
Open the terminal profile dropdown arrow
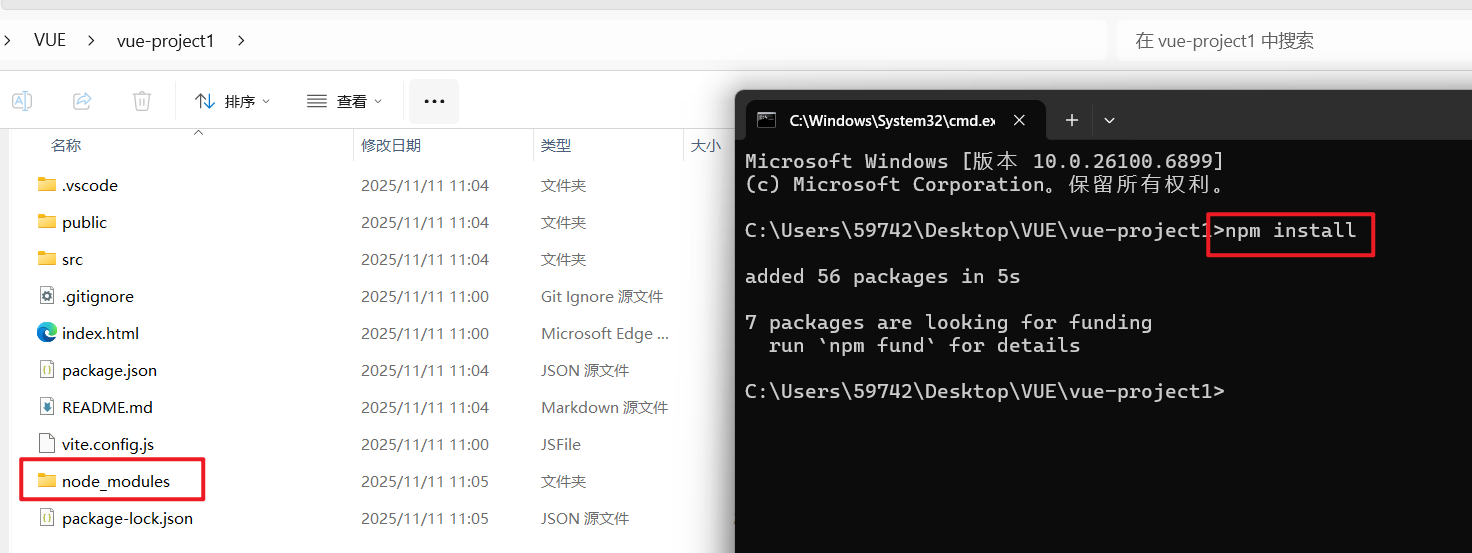[x=1109, y=120]
